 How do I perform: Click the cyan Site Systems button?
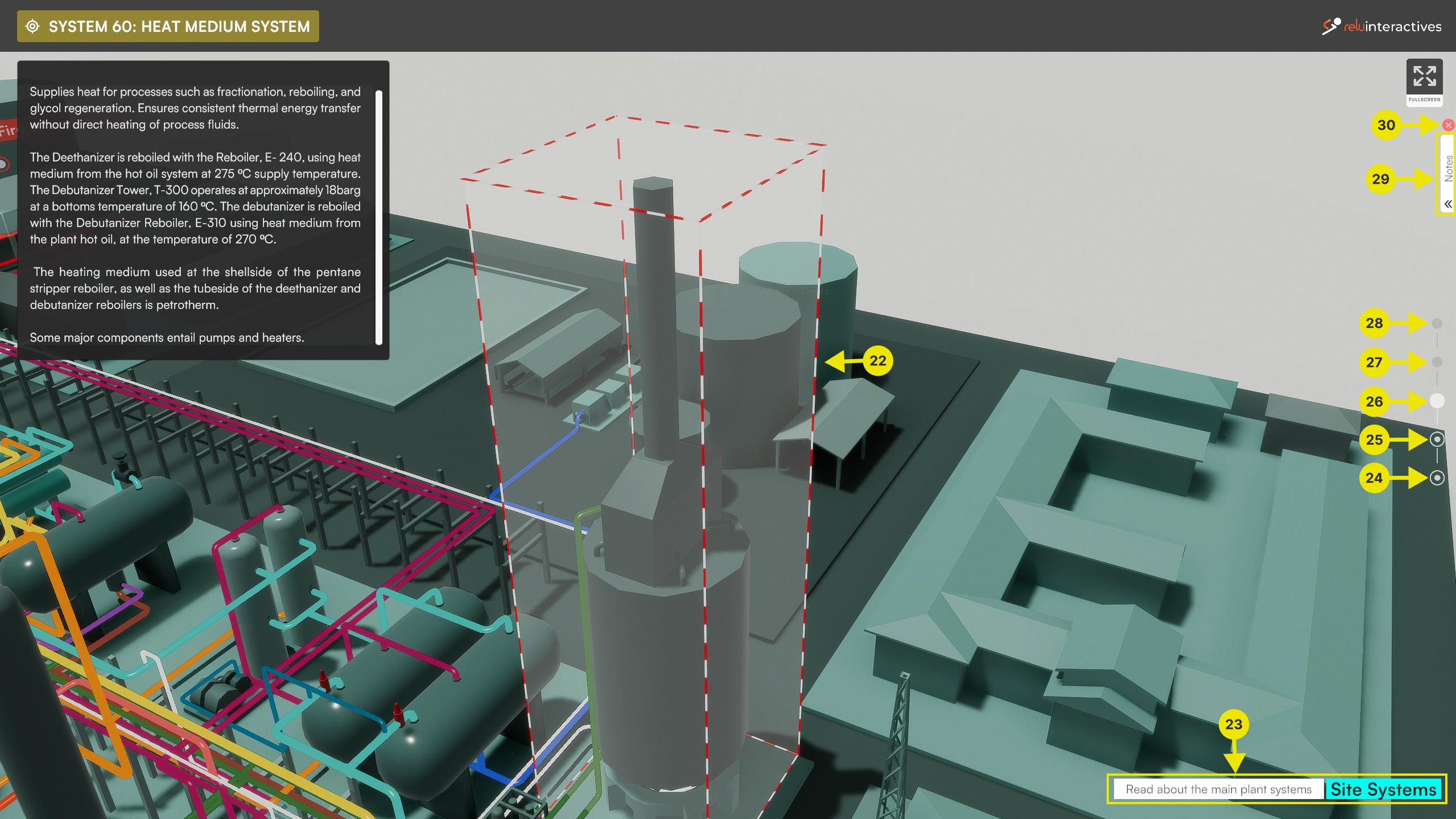[x=1383, y=789]
